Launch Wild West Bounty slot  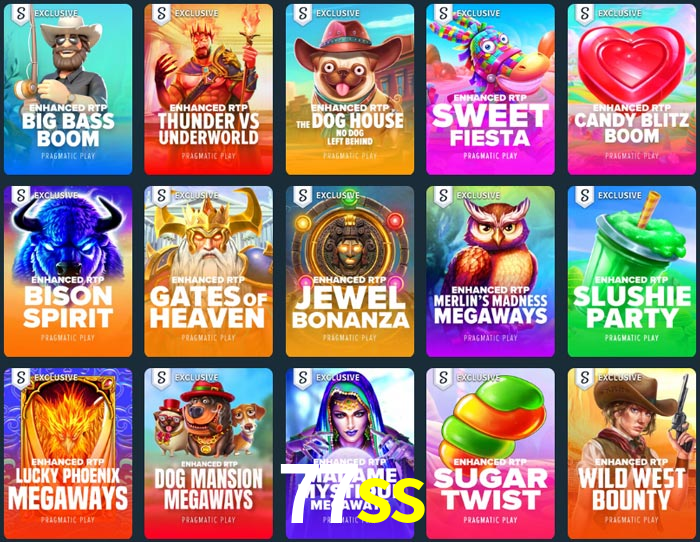[632, 454]
